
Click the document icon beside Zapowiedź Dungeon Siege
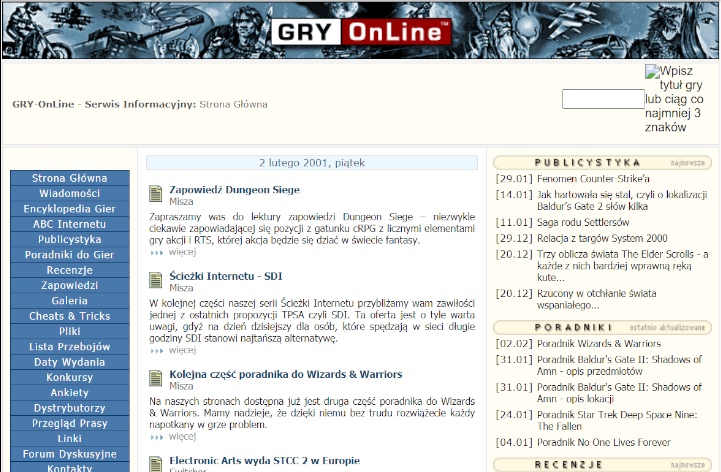click(x=156, y=194)
